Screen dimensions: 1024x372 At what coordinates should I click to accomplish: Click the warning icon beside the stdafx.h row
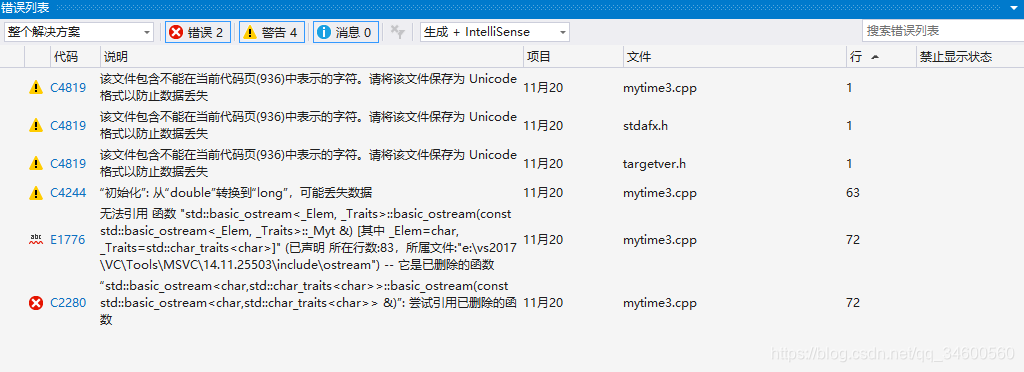coord(36,125)
